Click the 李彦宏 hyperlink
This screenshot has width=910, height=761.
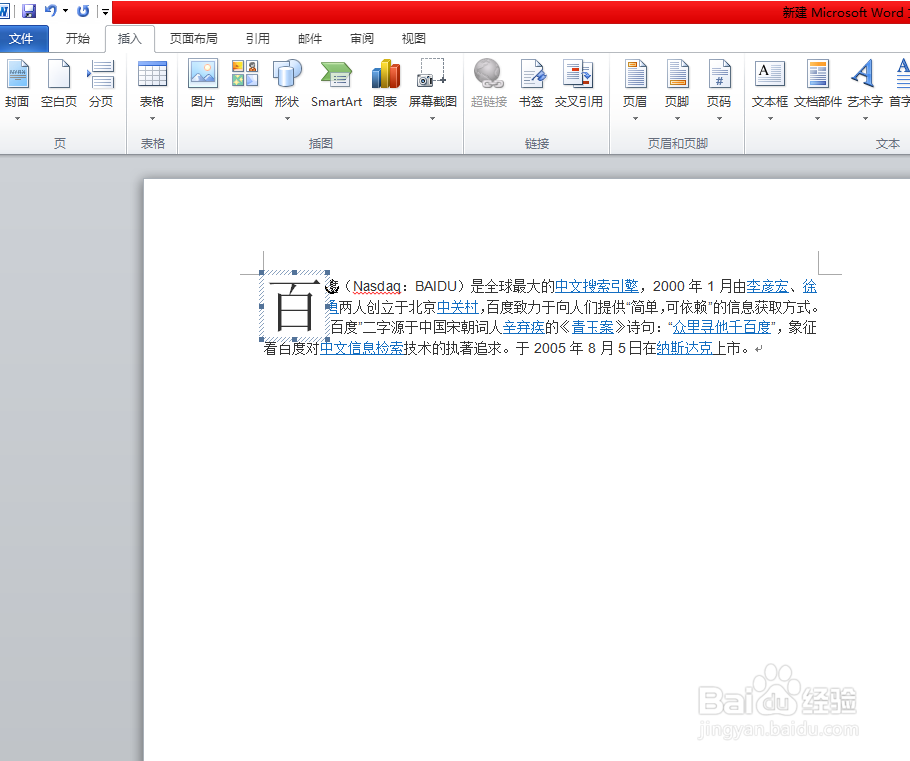(767, 286)
